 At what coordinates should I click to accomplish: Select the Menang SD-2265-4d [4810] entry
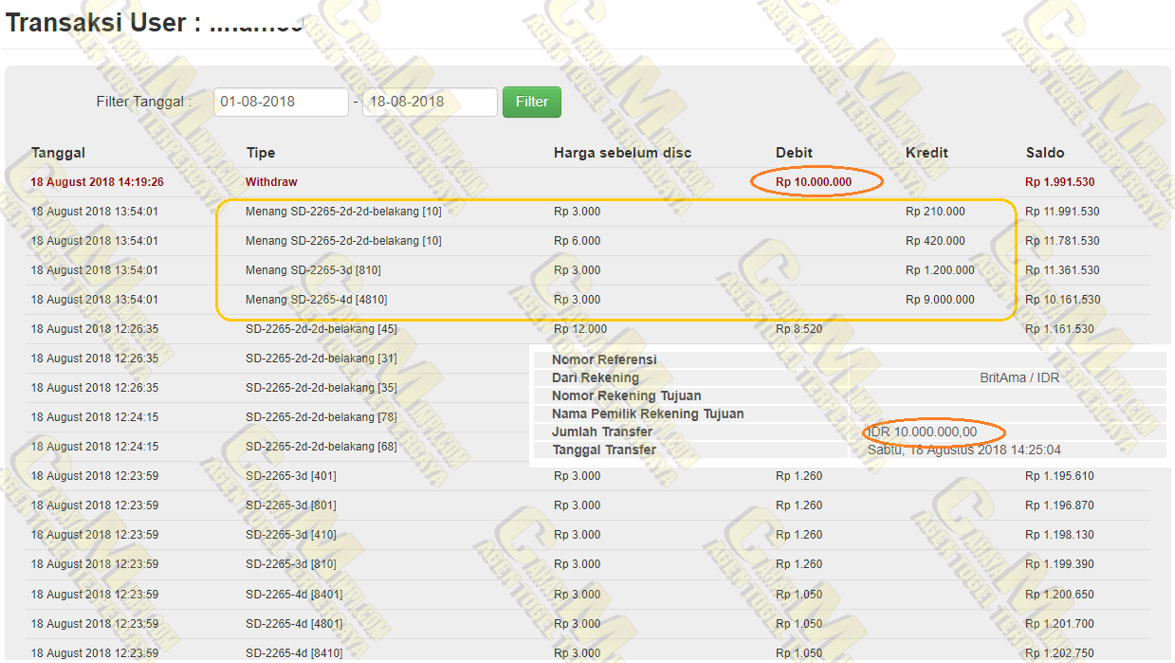[316, 300]
